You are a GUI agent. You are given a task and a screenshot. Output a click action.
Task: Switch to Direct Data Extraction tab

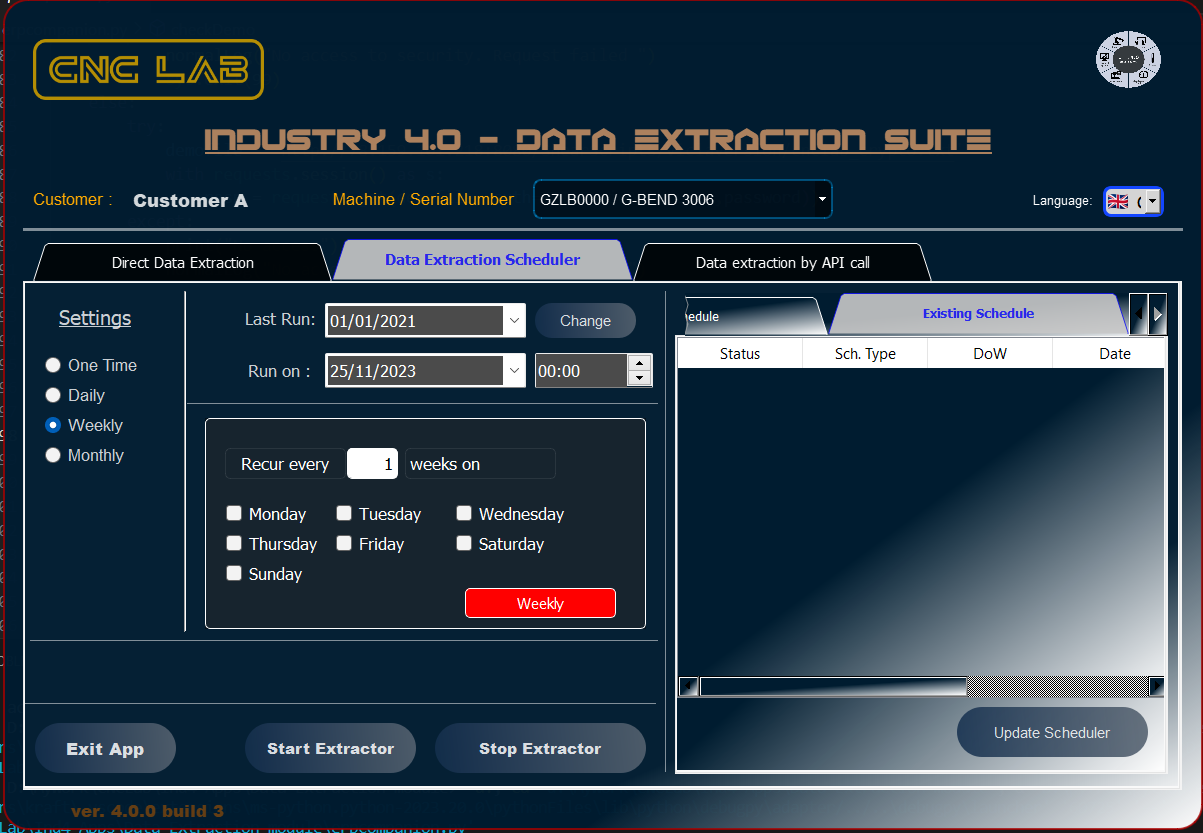182,263
